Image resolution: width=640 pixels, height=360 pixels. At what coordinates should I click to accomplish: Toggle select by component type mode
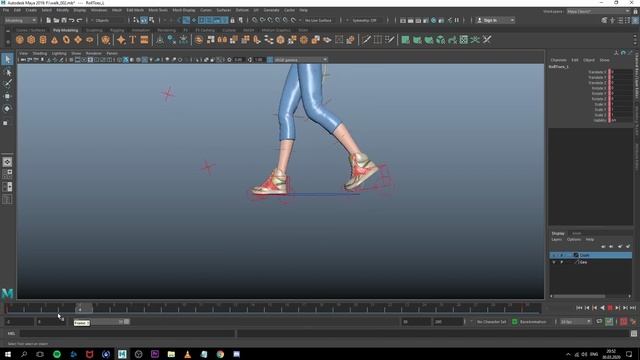tap(151, 20)
